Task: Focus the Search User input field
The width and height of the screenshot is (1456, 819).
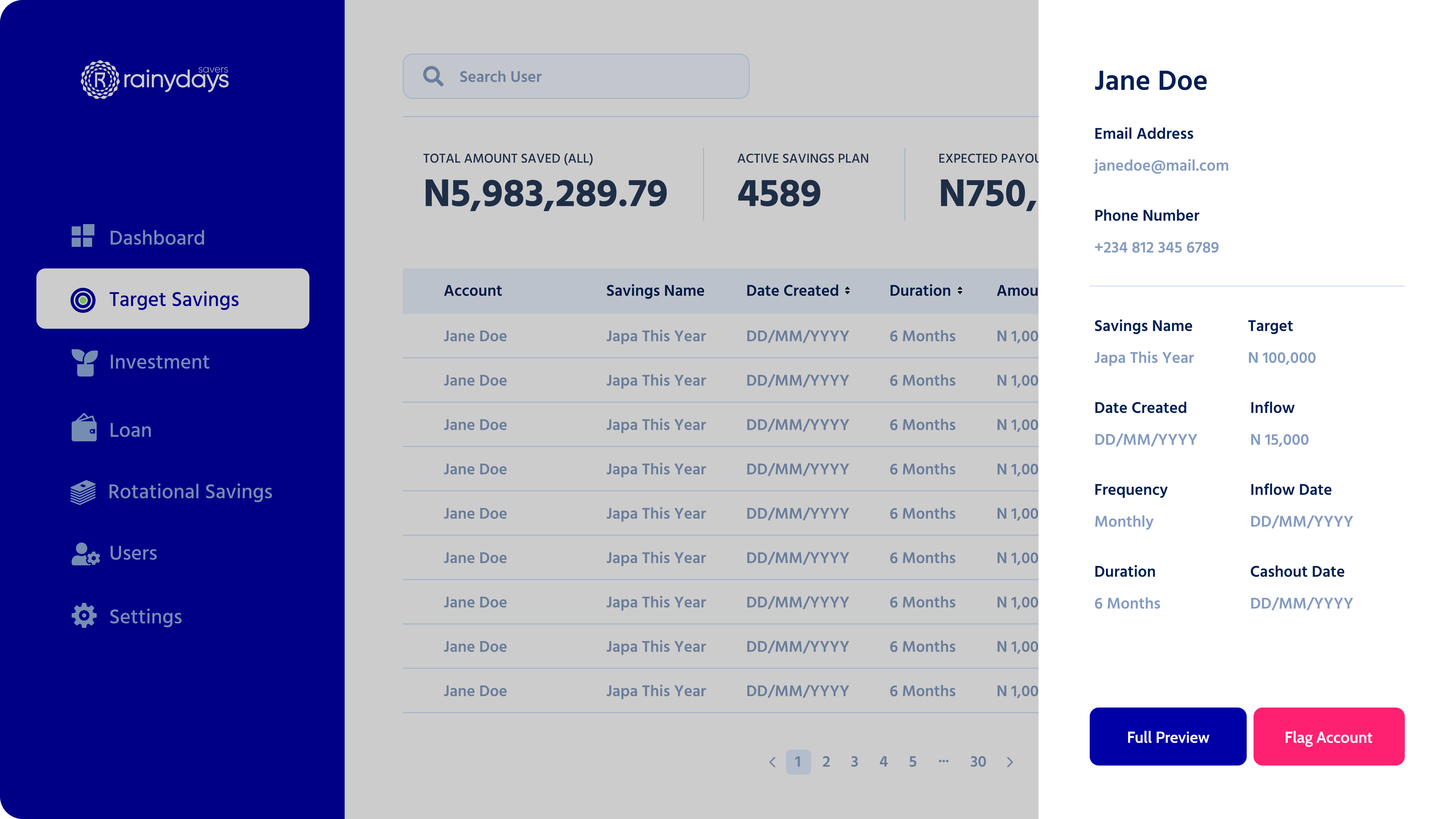Action: [599, 76]
